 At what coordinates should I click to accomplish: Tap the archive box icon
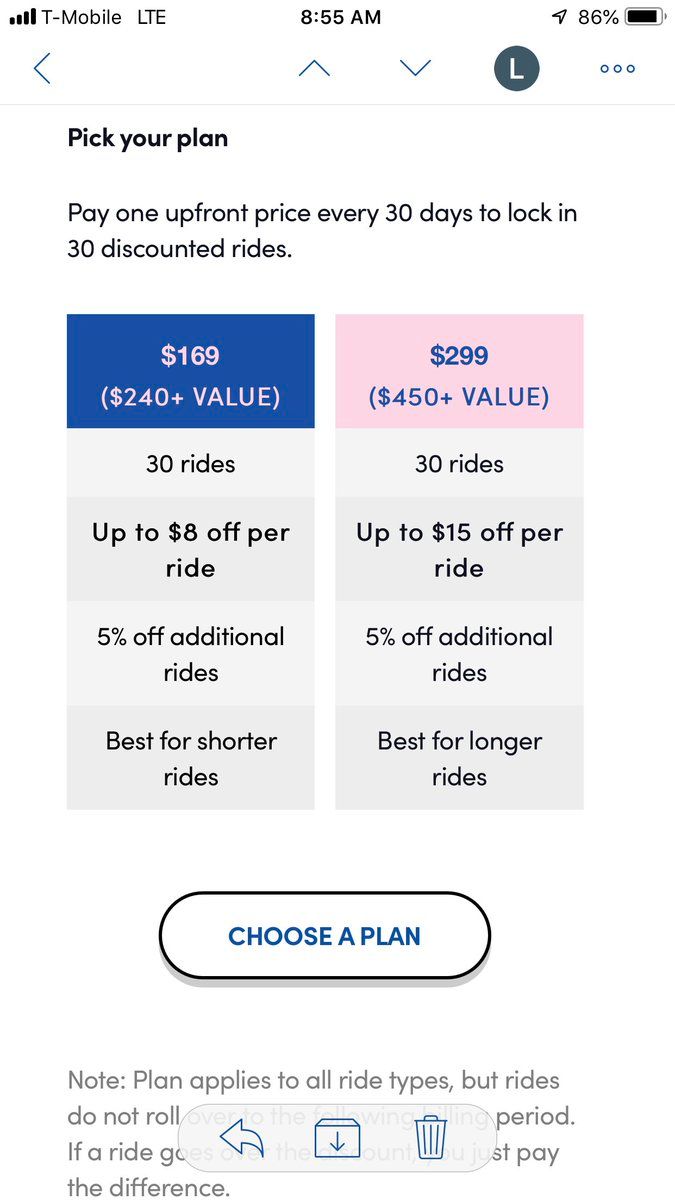(337, 1139)
